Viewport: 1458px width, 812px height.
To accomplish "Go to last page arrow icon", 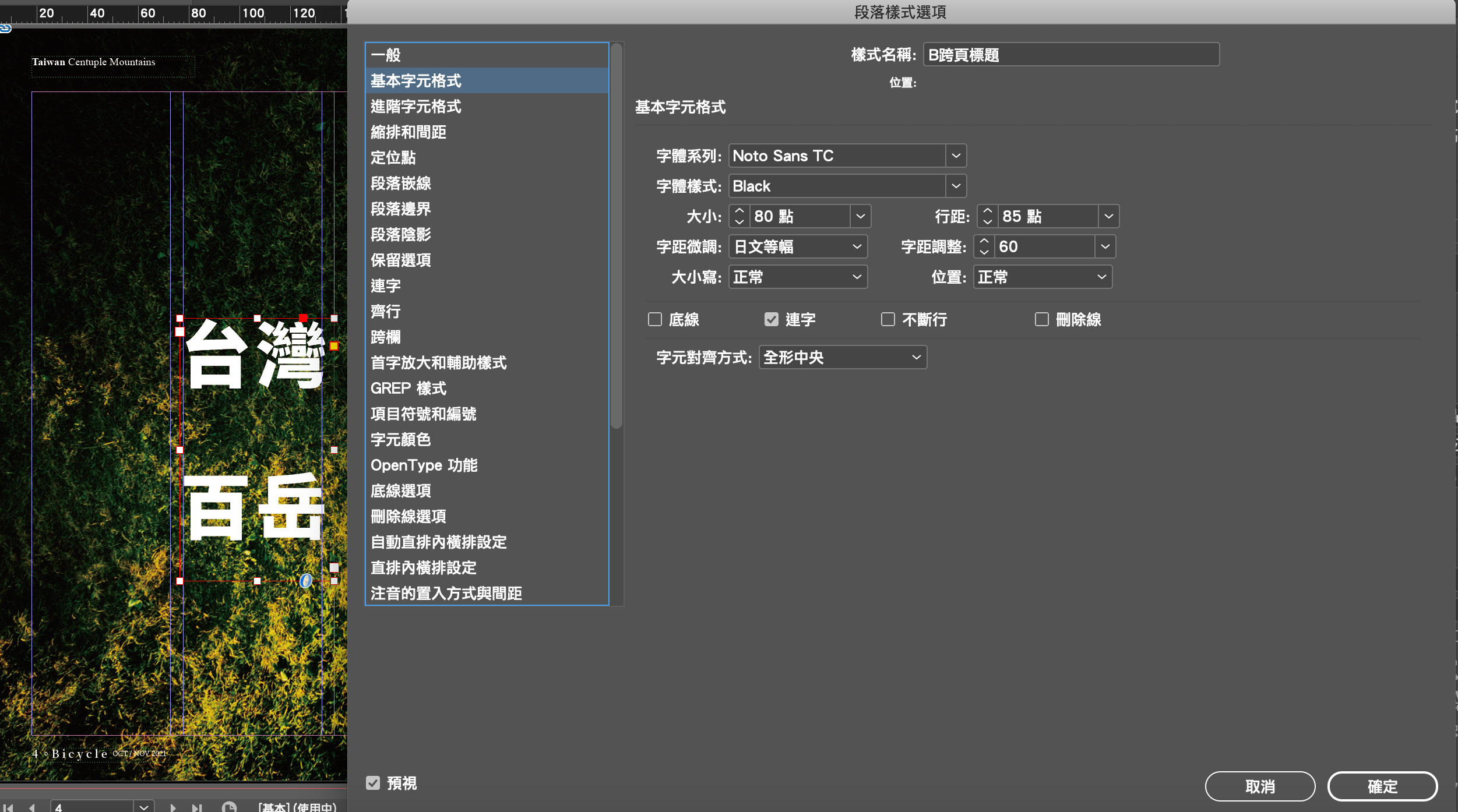I will click(x=197, y=807).
